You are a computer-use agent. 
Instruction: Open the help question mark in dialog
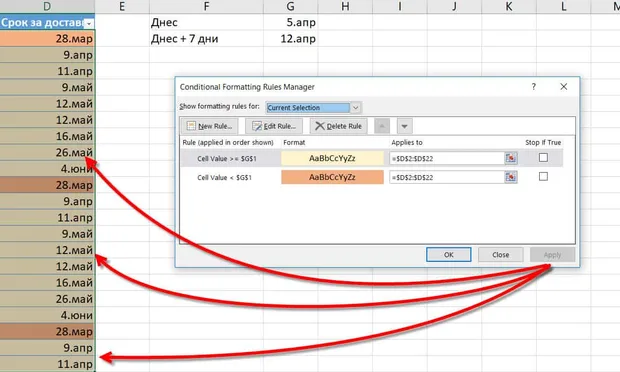pyautogui.click(x=534, y=87)
